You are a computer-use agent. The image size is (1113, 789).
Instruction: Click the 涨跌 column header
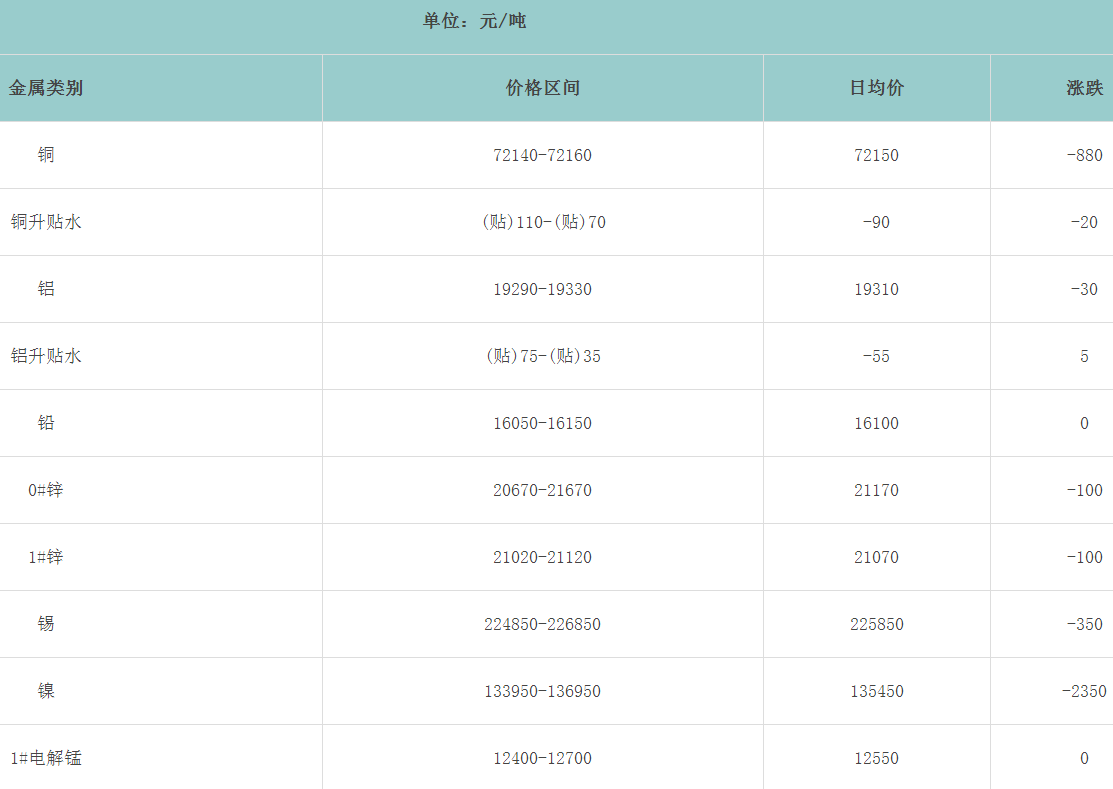tap(1084, 88)
